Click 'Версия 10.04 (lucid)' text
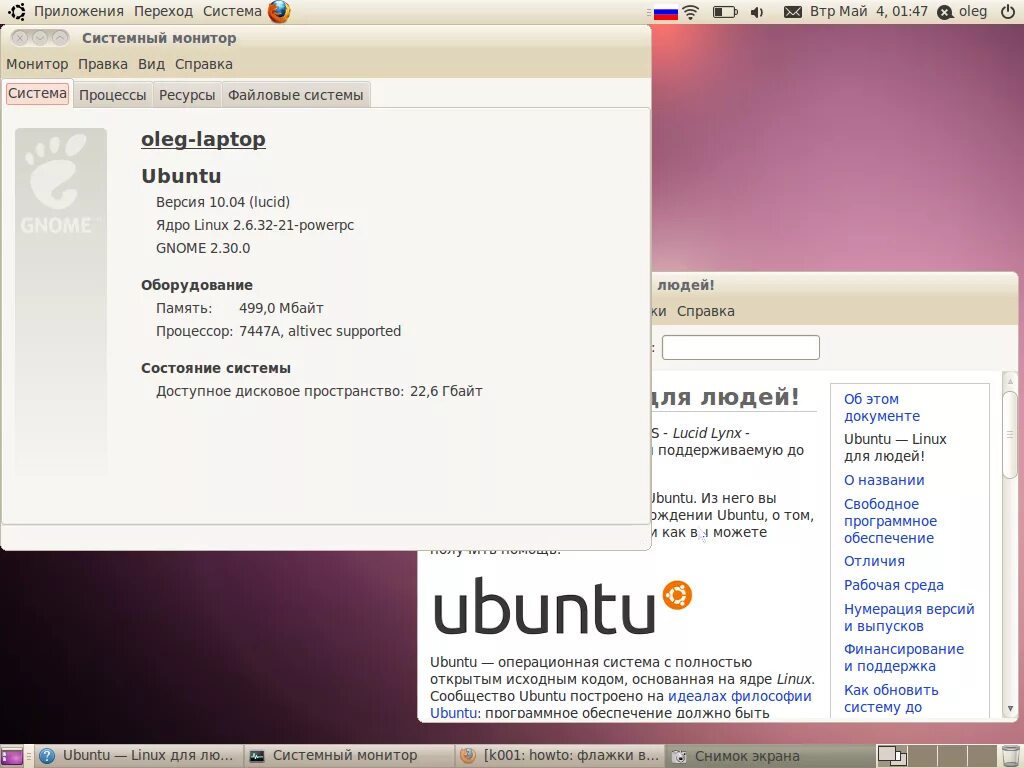1024x768 pixels. click(x=223, y=202)
